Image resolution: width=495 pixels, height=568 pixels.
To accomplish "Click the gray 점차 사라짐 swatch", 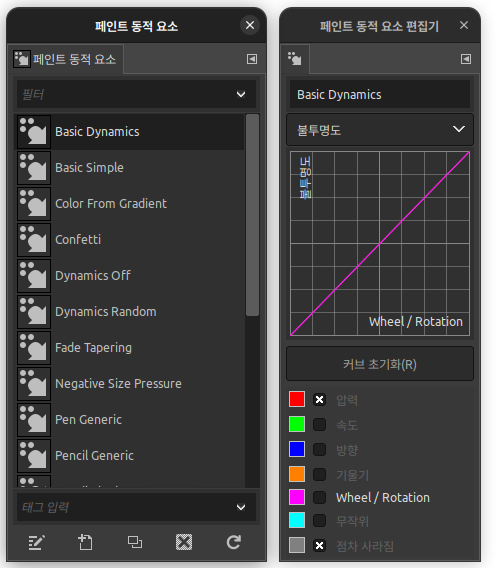I will point(297,545).
